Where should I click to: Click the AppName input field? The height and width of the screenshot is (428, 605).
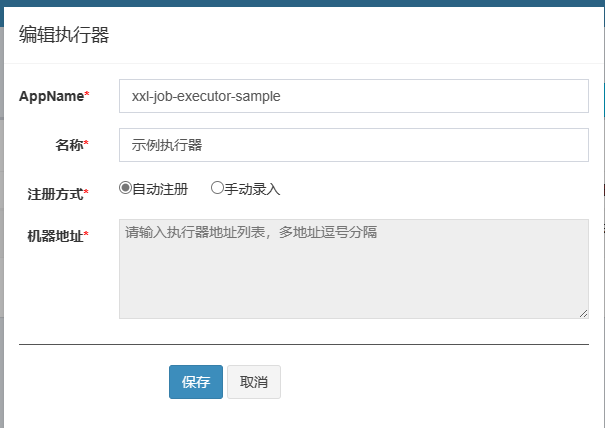[x=353, y=97]
